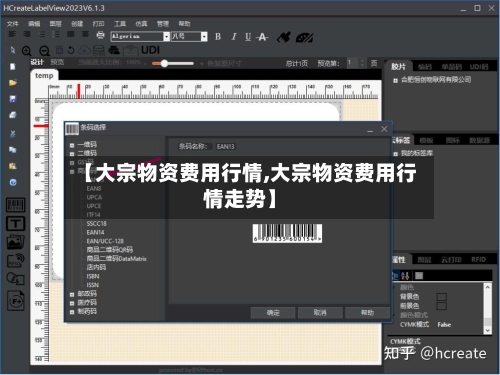Click the format painter brush icon

284,37
